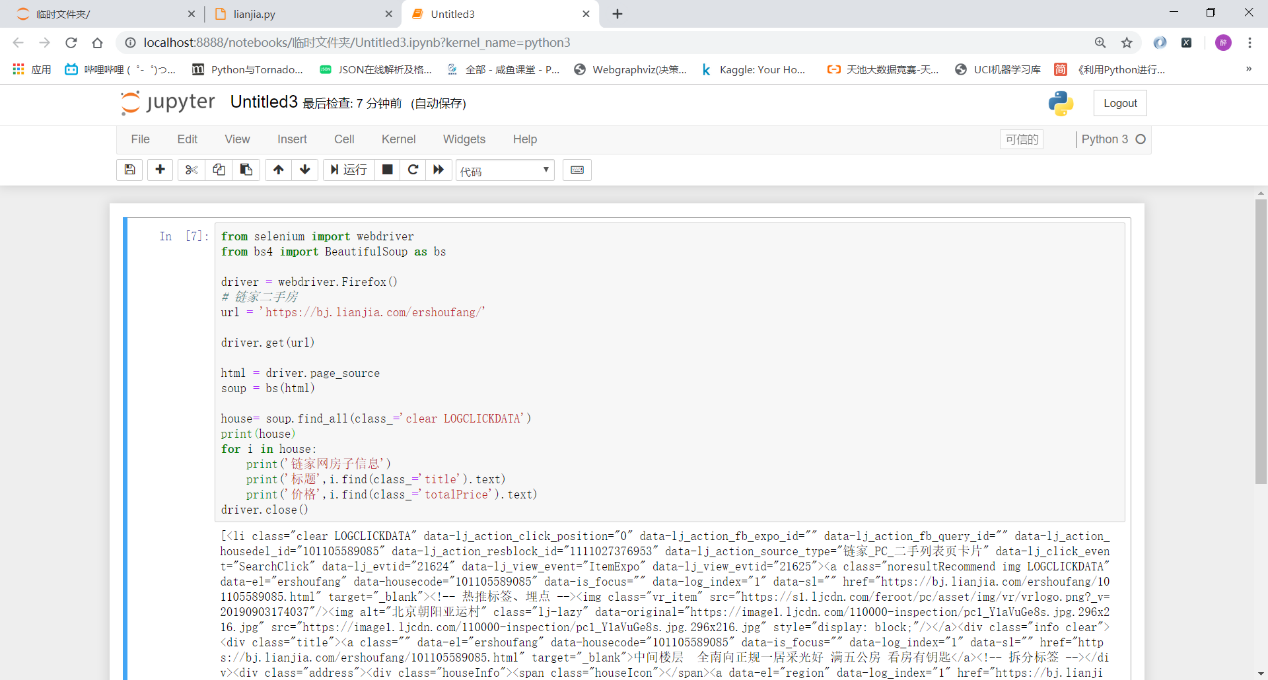This screenshot has width=1268, height=680.
Task: Open the Insert menu
Action: click(292, 139)
